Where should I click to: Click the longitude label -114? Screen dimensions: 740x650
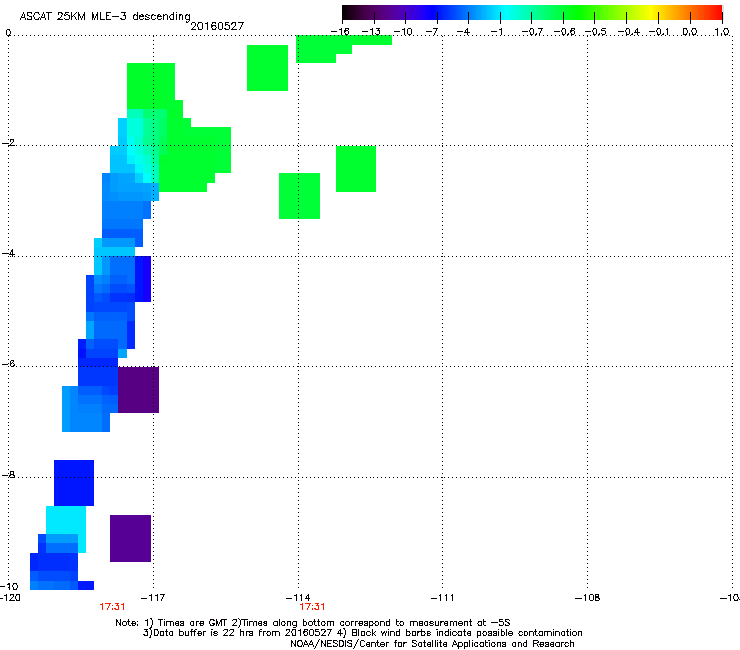[x=298, y=598]
